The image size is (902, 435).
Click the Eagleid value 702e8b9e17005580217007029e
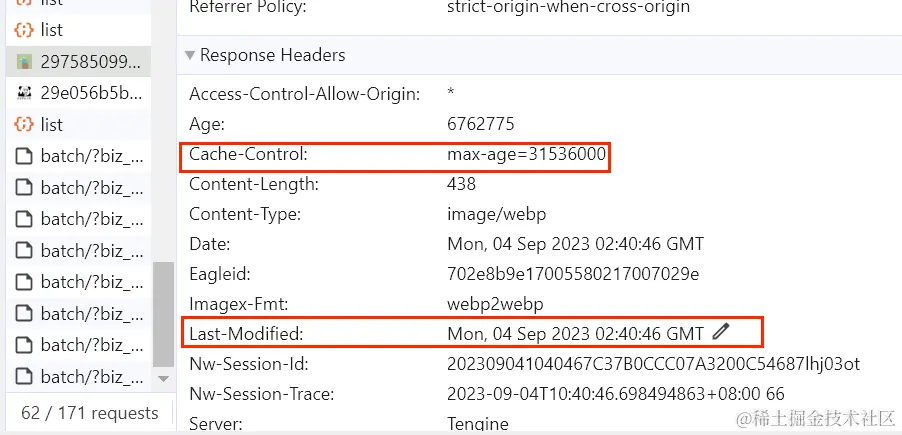point(573,274)
